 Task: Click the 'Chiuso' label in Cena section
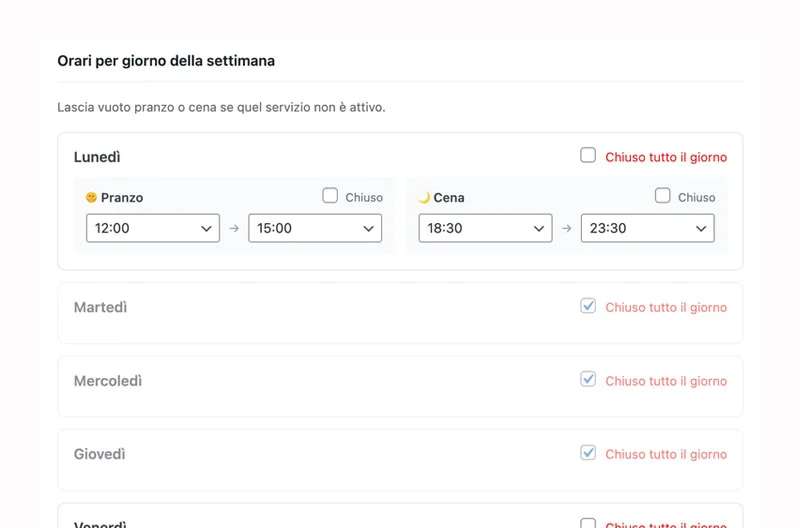(x=696, y=197)
